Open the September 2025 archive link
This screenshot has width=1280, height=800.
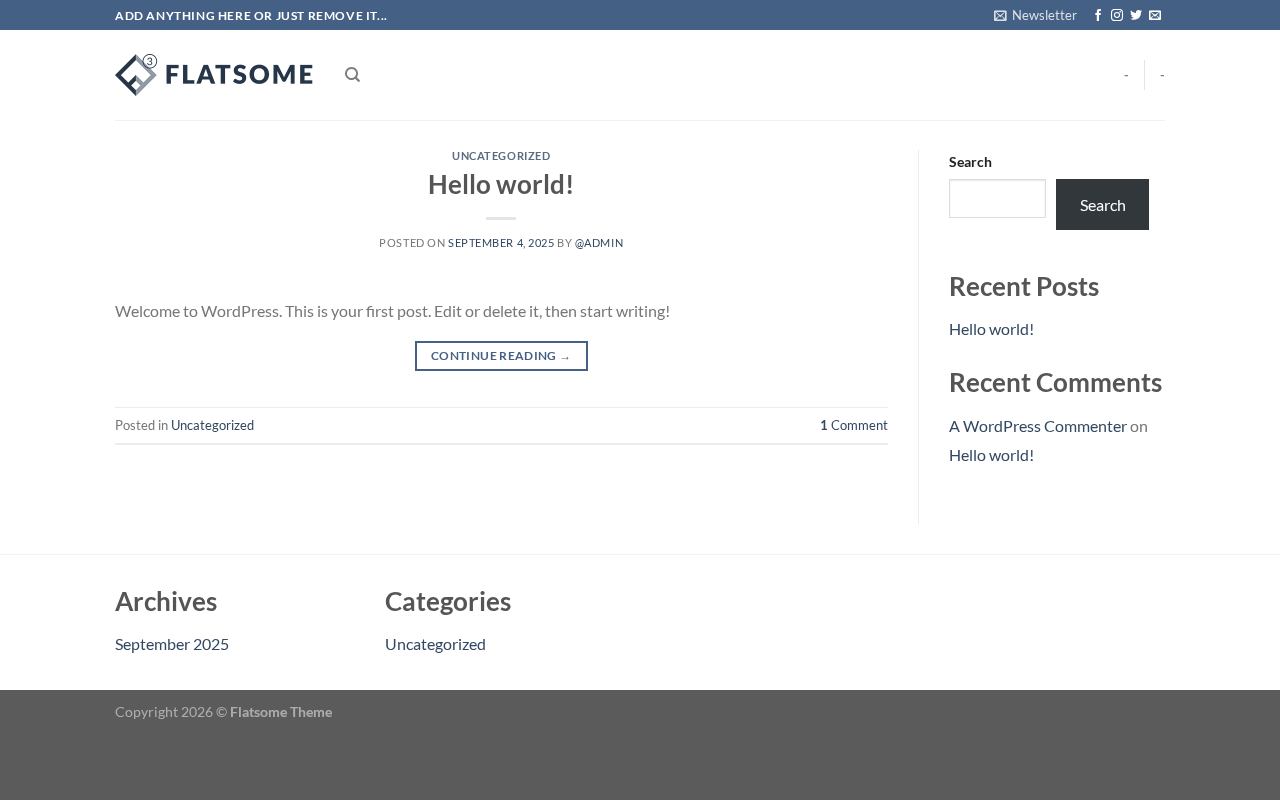point(172,644)
